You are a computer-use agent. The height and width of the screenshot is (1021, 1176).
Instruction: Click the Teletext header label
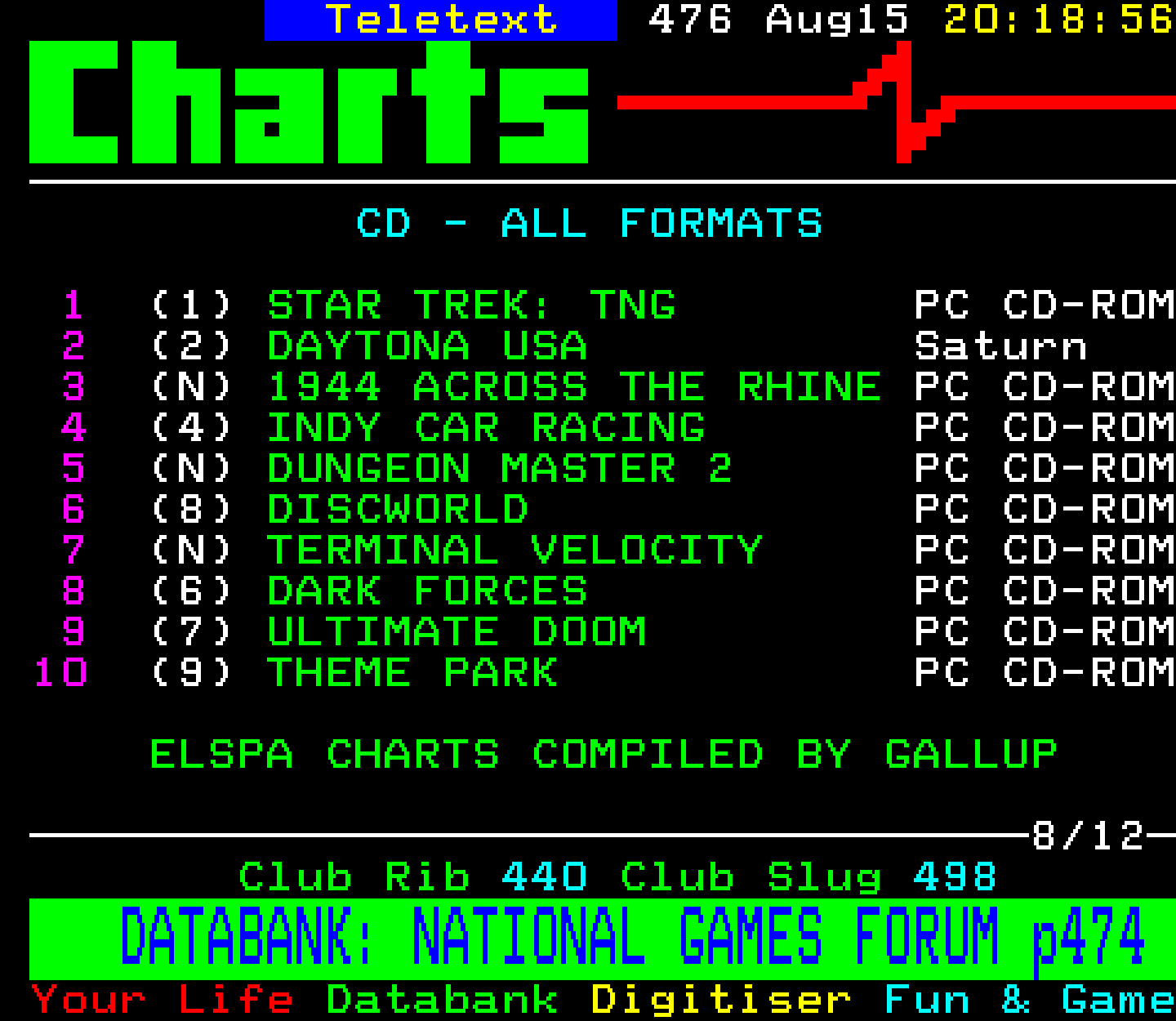pyautogui.click(x=441, y=20)
